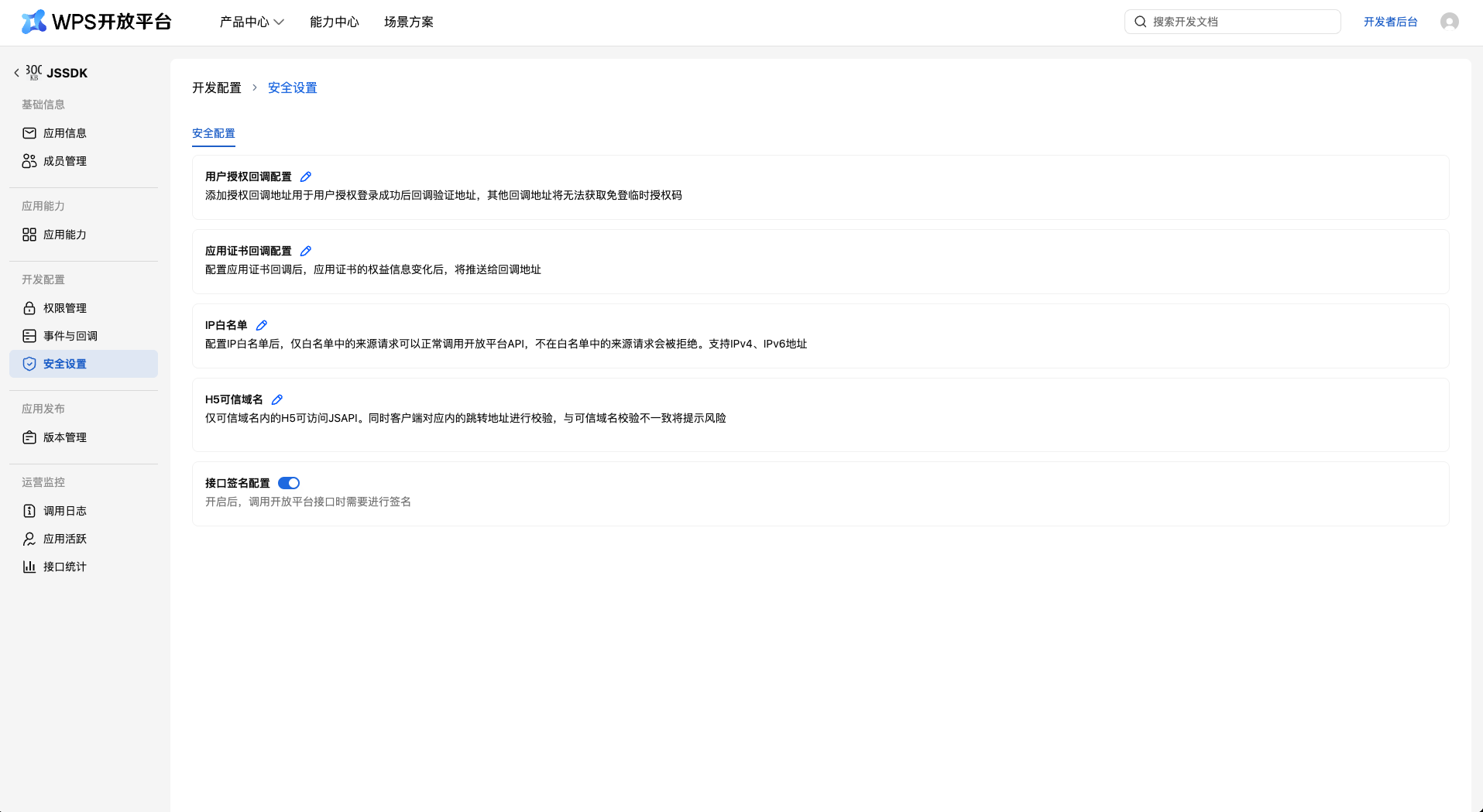Expand the 产品中心 dropdown menu

point(252,22)
